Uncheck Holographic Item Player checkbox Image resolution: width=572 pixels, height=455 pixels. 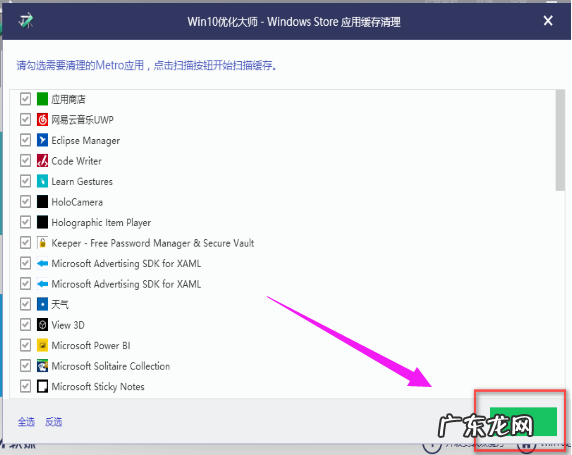click(25, 222)
